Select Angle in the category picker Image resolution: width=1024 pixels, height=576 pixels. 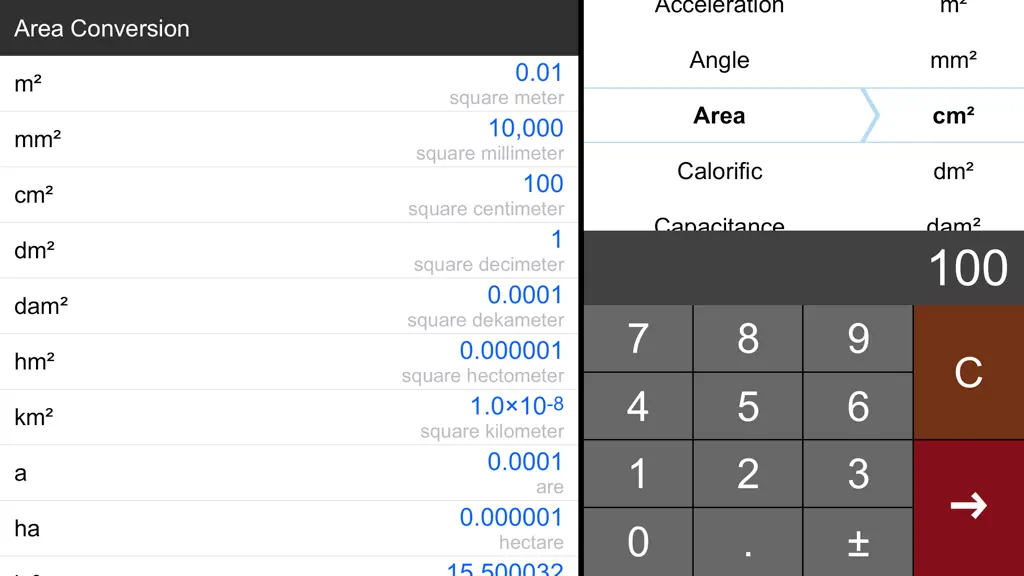tap(719, 60)
